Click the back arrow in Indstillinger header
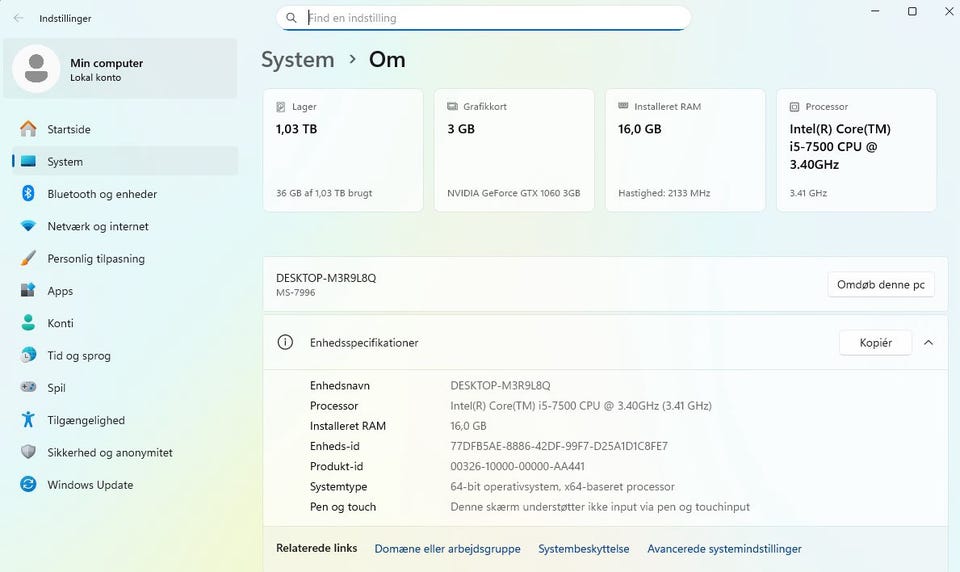Screen dimensions: 960x572 18,18
